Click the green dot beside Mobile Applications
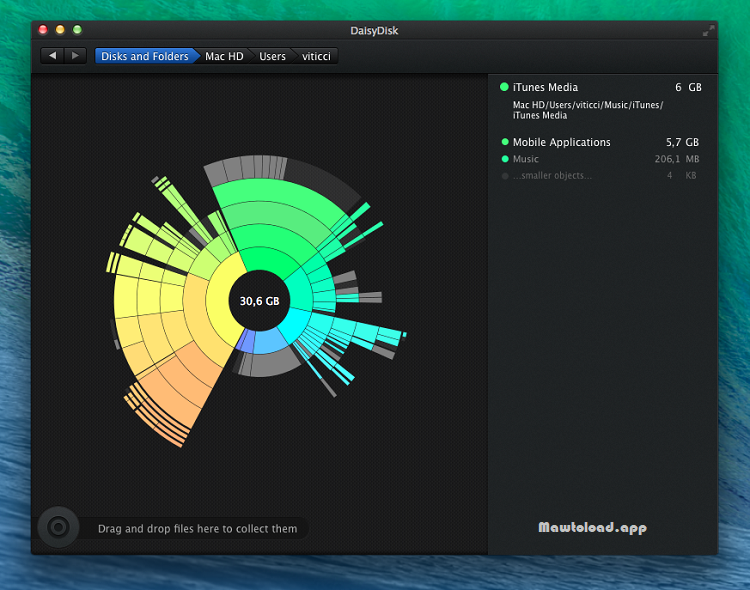This screenshot has height=590, width=750. point(505,142)
